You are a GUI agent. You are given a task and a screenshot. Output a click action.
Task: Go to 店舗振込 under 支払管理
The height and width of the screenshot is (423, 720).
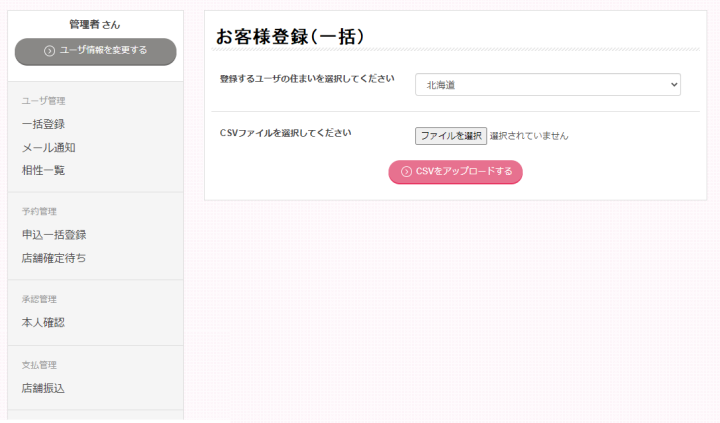43,388
